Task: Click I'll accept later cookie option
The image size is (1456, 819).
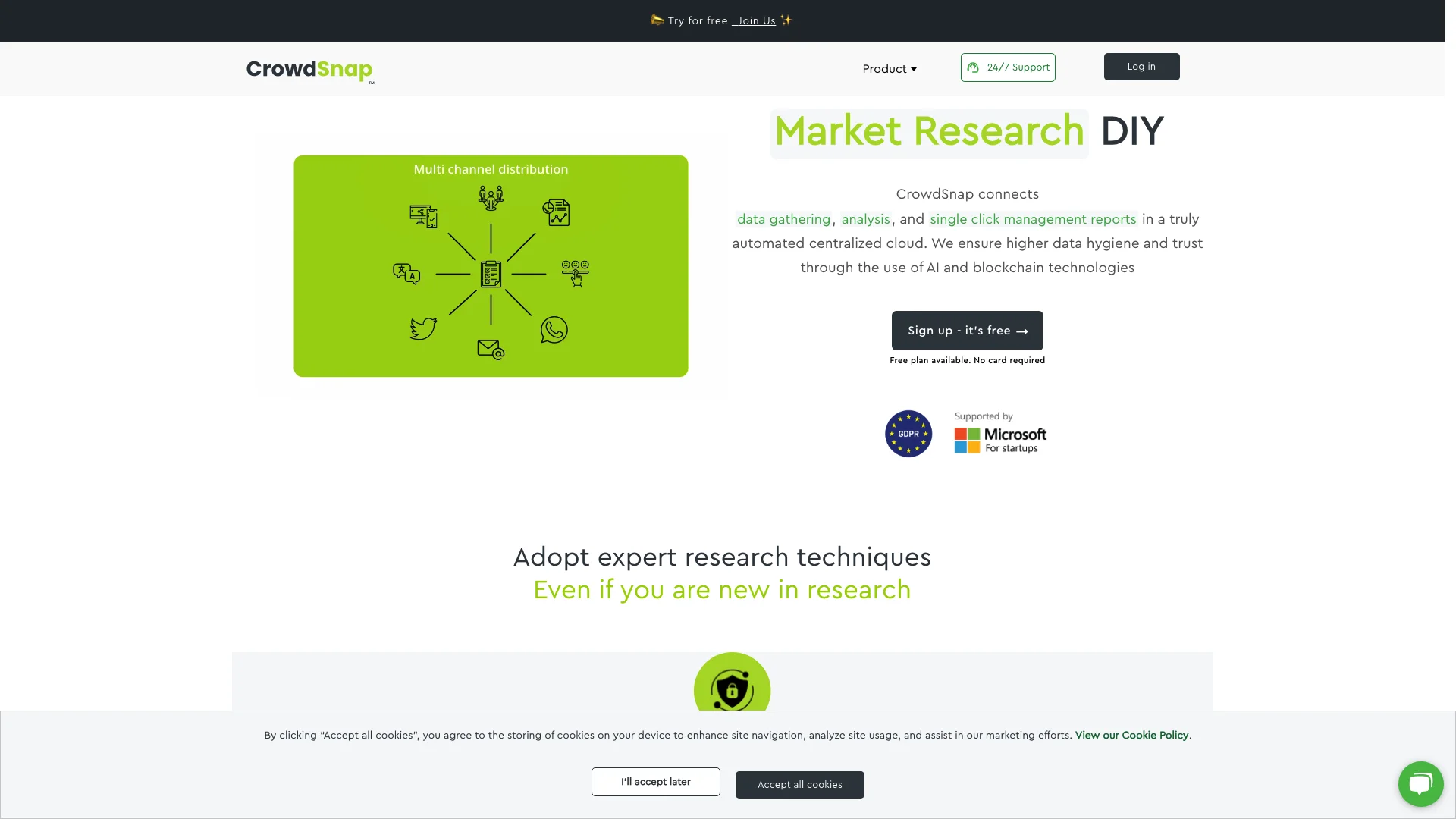Action: tap(655, 780)
